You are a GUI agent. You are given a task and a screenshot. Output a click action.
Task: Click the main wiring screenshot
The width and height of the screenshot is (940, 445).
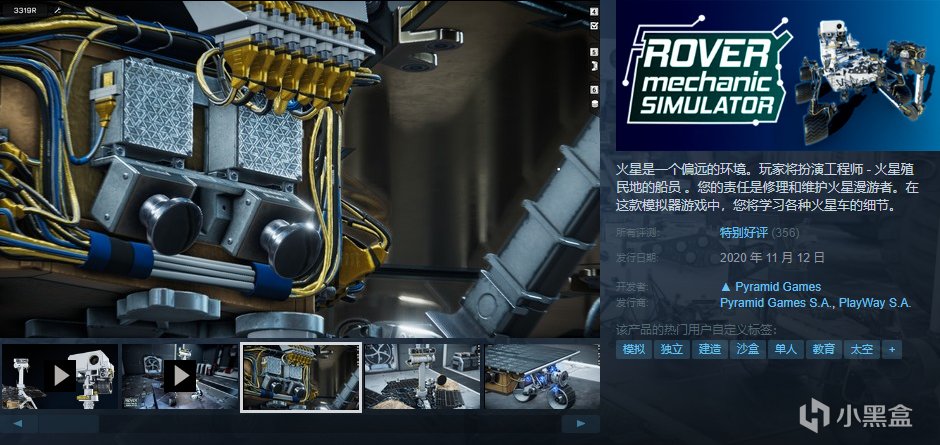coord(300,169)
